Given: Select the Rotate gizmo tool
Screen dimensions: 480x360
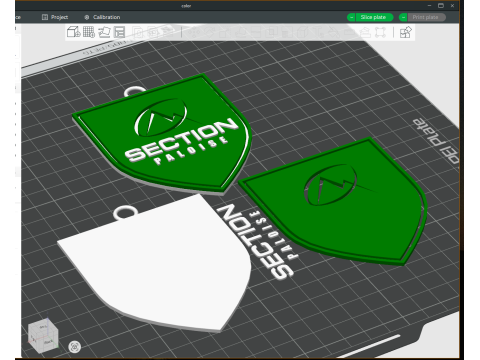Looking at the screenshot, I should pos(210,32).
